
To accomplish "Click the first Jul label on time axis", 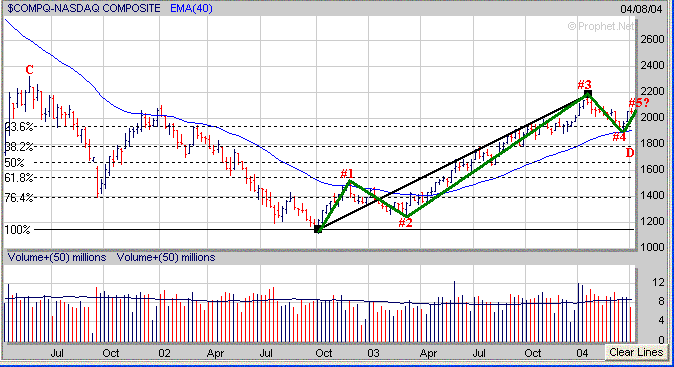I will 57,353.
